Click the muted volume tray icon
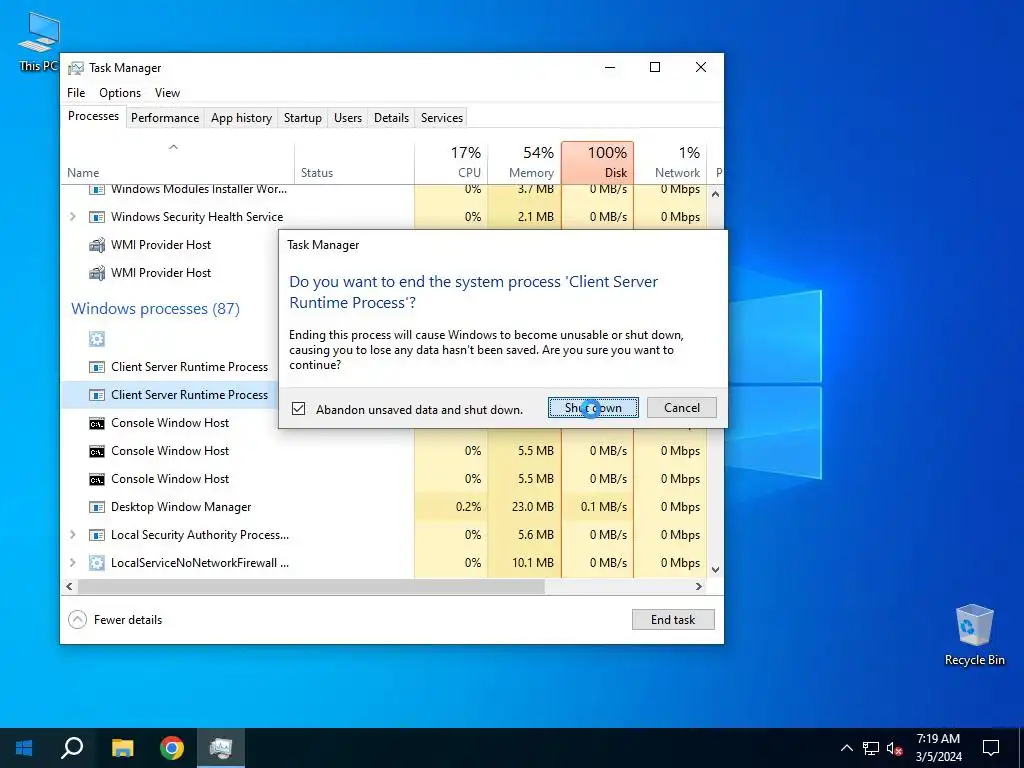Image resolution: width=1024 pixels, height=768 pixels. pos(895,748)
